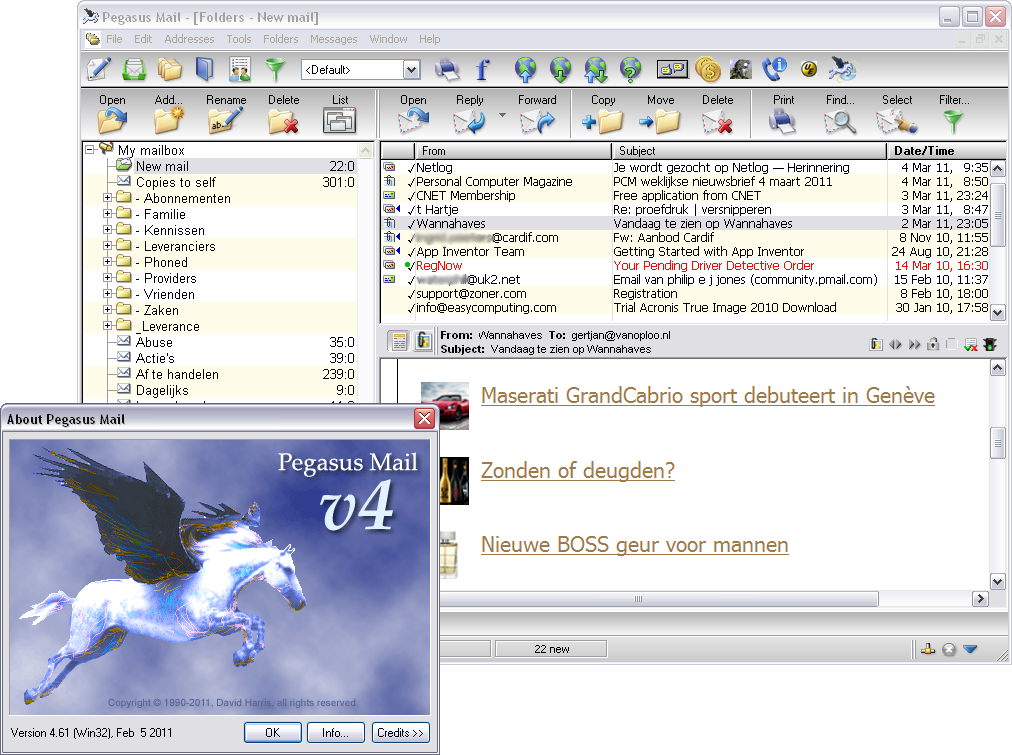Click the Find magnifier icon
1012x755 pixels.
840,121
